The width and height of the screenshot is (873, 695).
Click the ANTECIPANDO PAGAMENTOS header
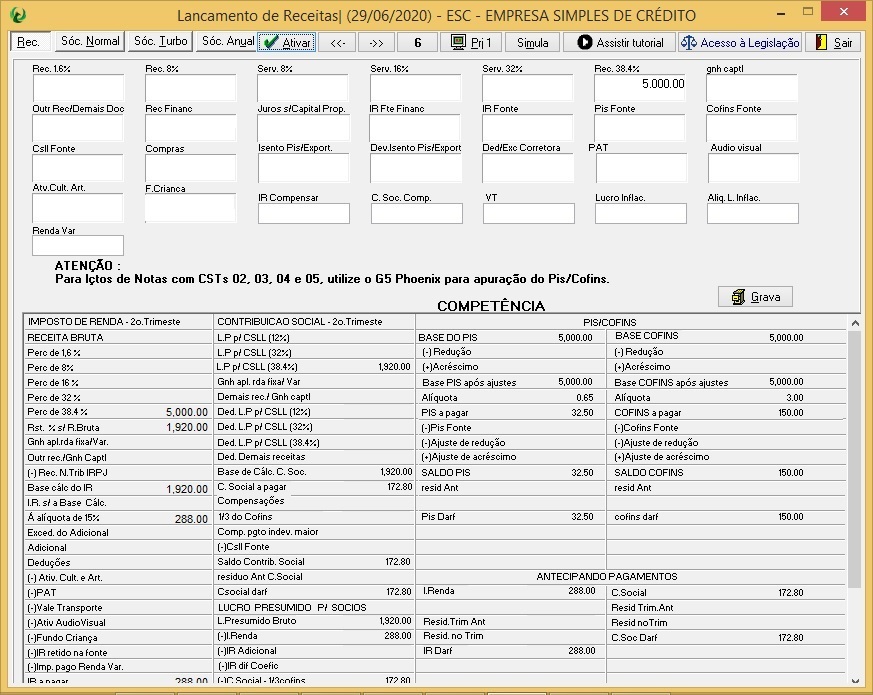click(607, 577)
